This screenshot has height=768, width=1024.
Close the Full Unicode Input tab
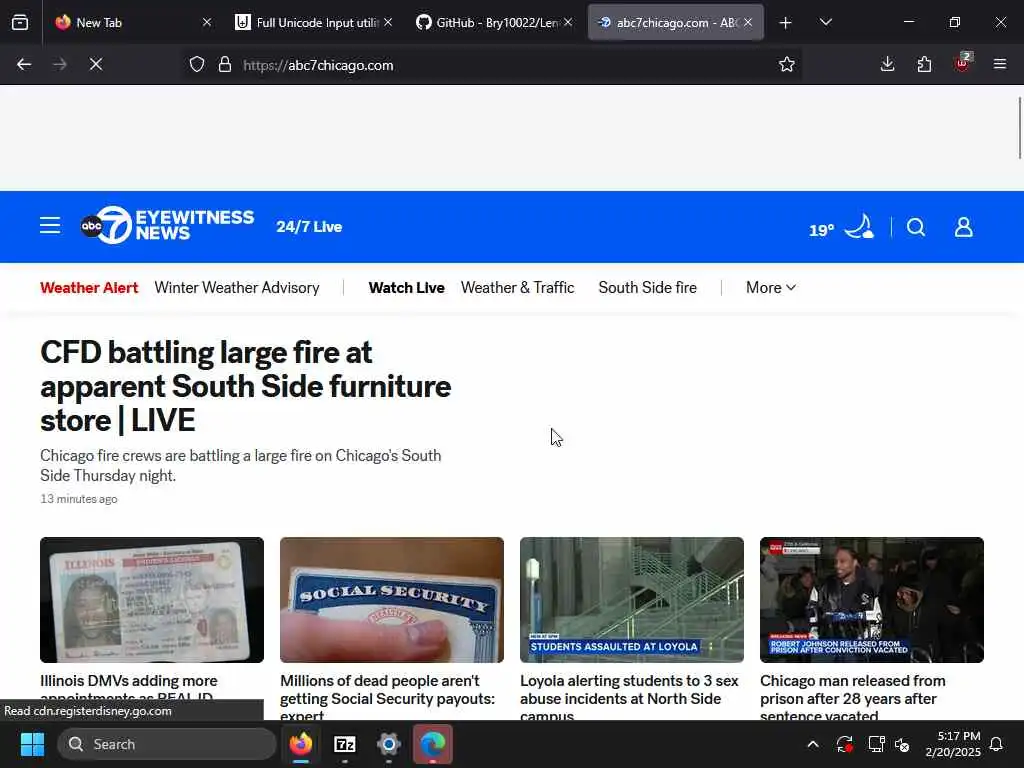(388, 22)
